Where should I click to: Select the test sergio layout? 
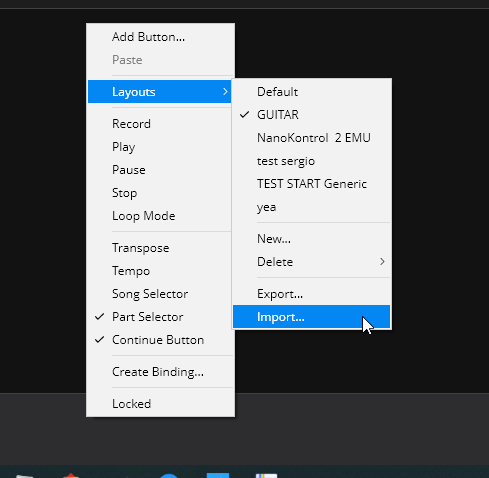(311, 161)
